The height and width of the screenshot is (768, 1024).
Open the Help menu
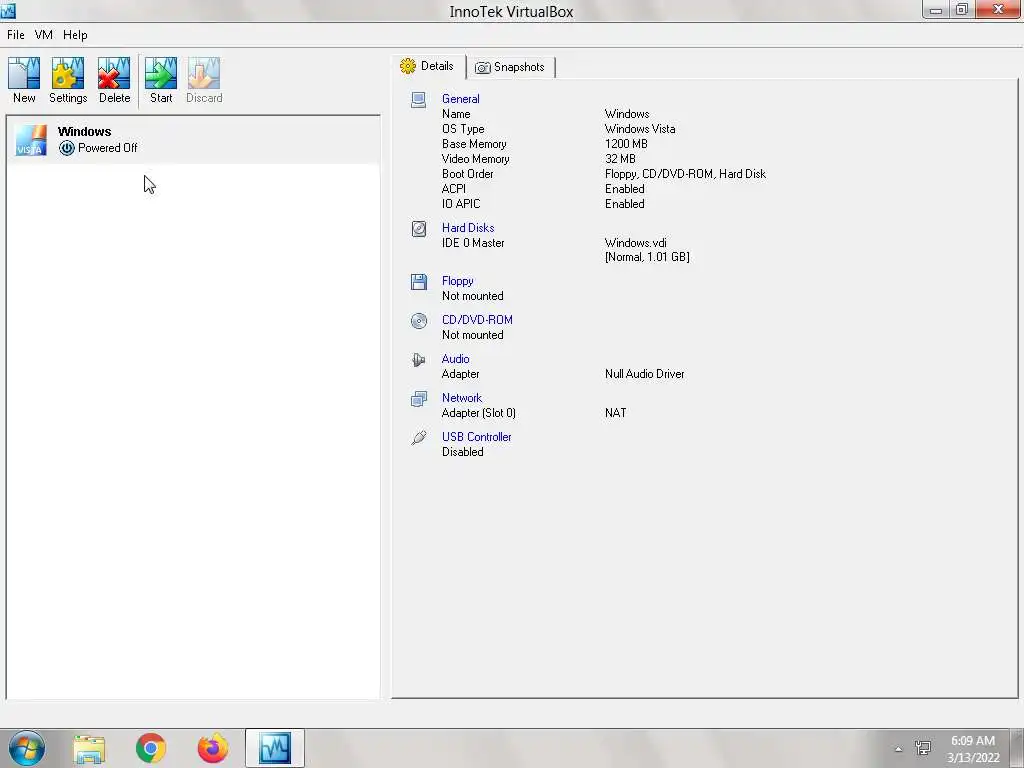(75, 35)
